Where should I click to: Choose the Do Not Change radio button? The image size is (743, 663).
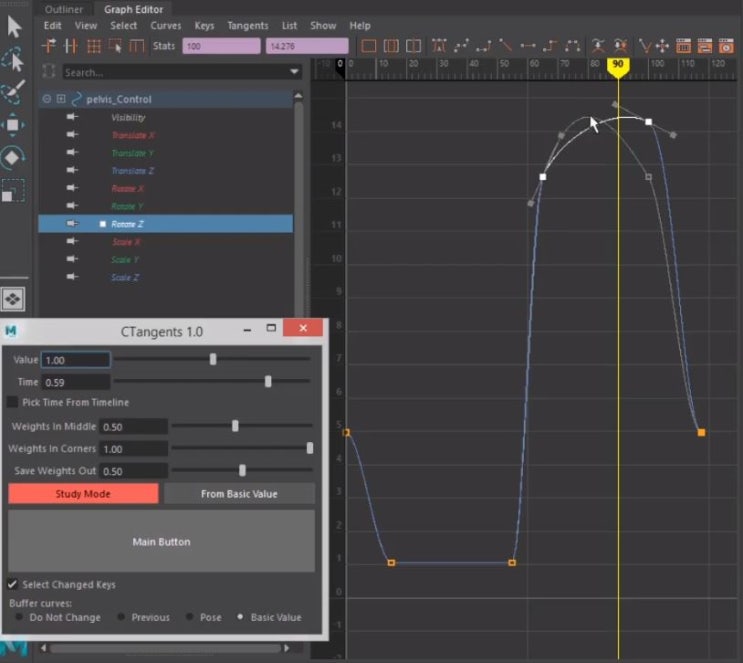coord(20,617)
